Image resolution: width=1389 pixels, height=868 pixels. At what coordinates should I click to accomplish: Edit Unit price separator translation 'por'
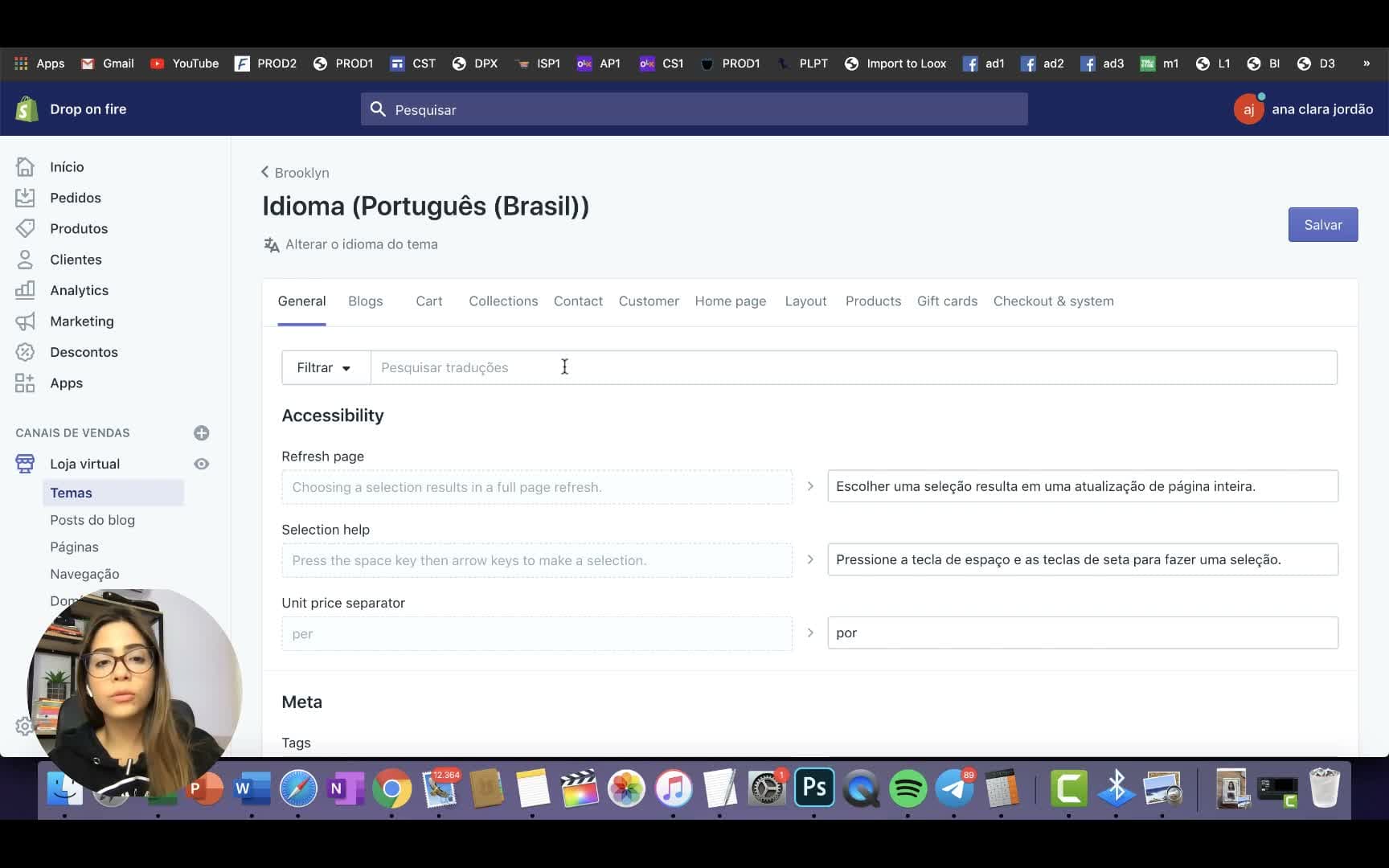pyautogui.click(x=1083, y=633)
